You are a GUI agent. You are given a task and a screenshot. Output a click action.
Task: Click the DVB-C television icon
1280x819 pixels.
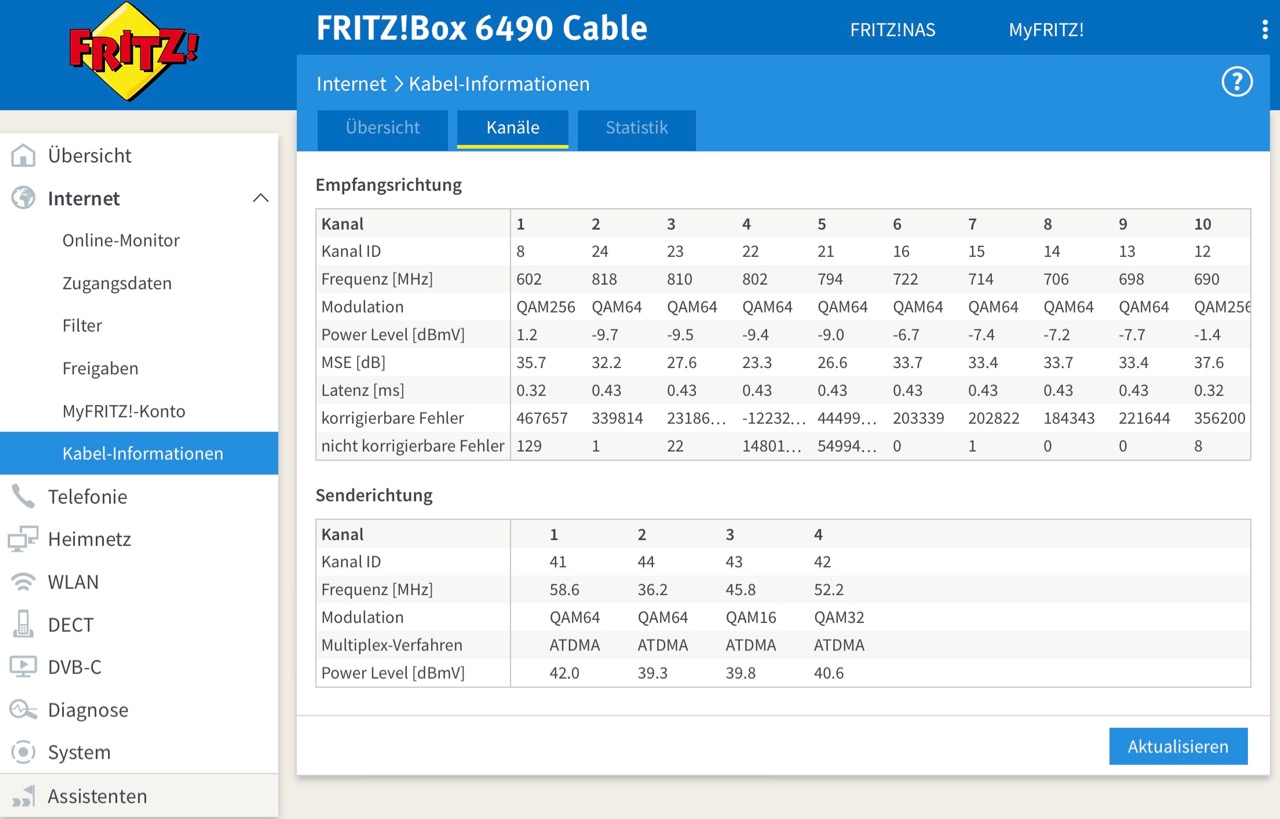(x=23, y=667)
